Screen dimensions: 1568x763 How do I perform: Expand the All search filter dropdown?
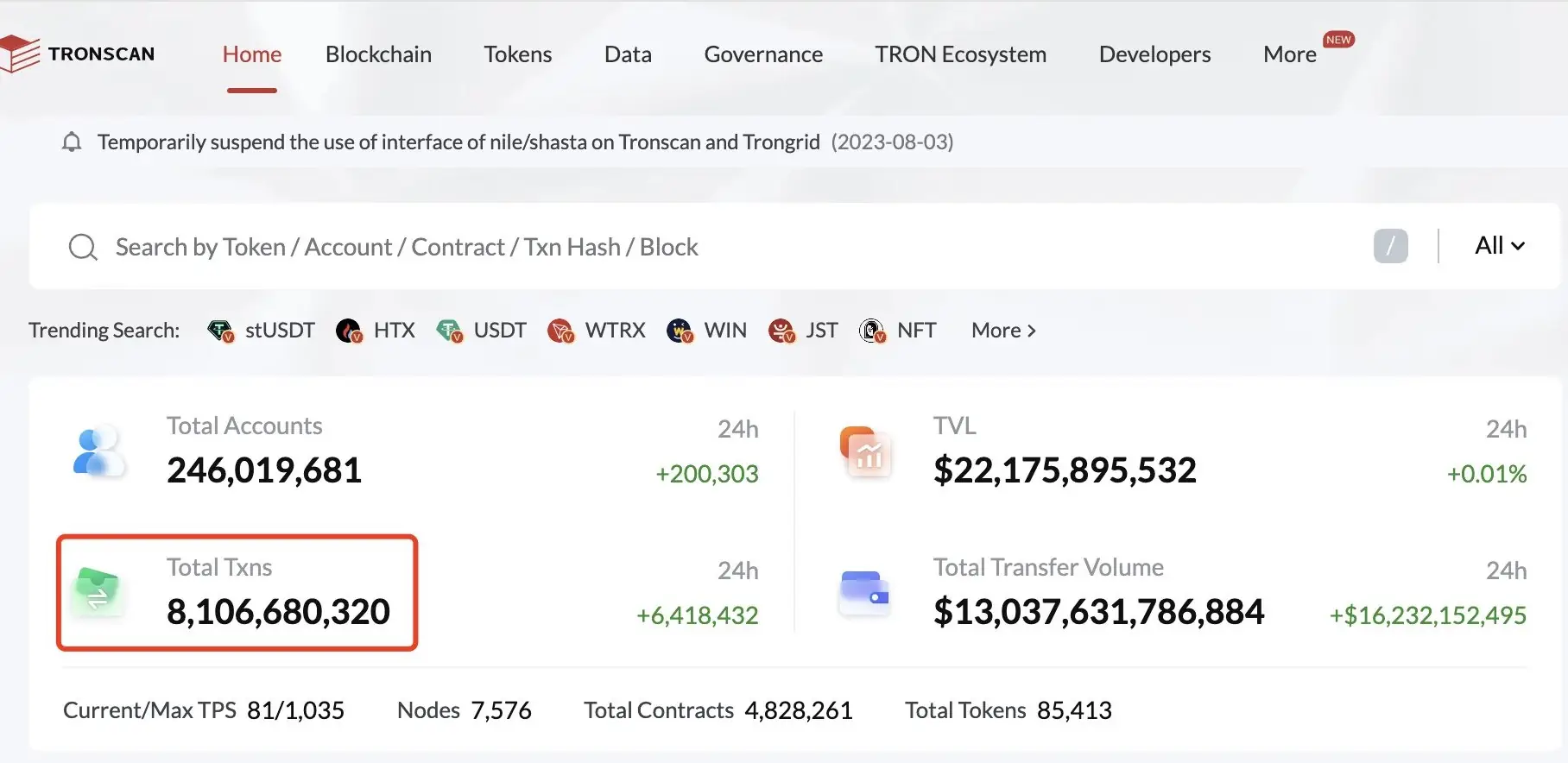[1500, 246]
